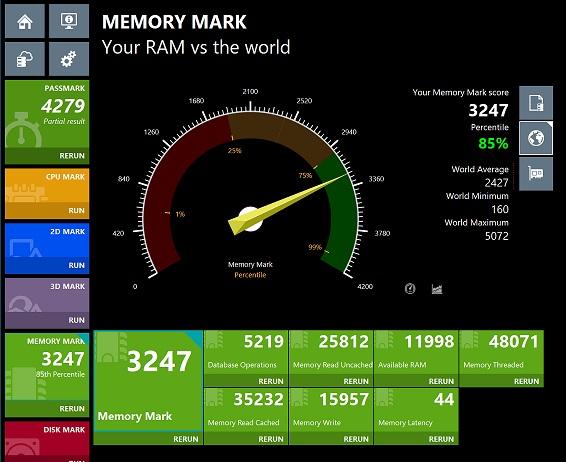Switch to the gauge dial view icon
Viewport: 566px width, 462px height.
[x=410, y=288]
